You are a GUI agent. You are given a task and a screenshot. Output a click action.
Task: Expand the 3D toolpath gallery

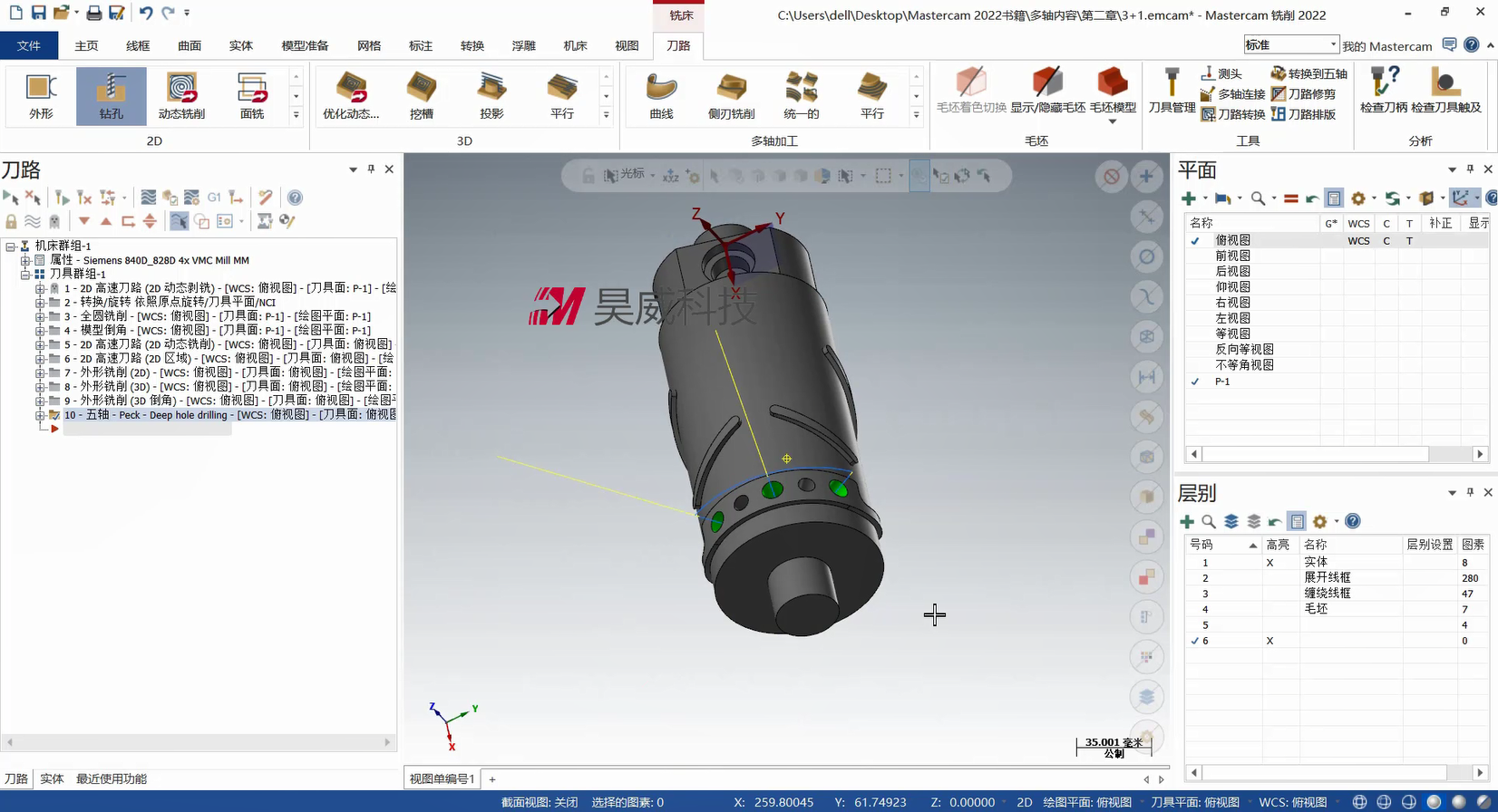tap(607, 115)
